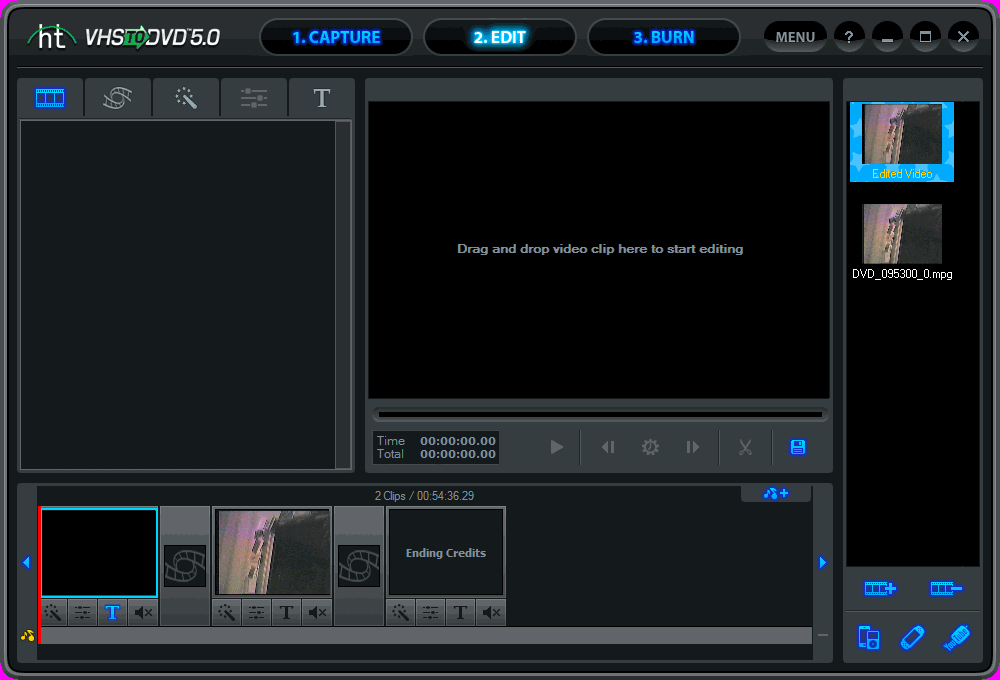Select the Edited Video thumbnail
This screenshot has height=680, width=1000.
pyautogui.click(x=902, y=142)
